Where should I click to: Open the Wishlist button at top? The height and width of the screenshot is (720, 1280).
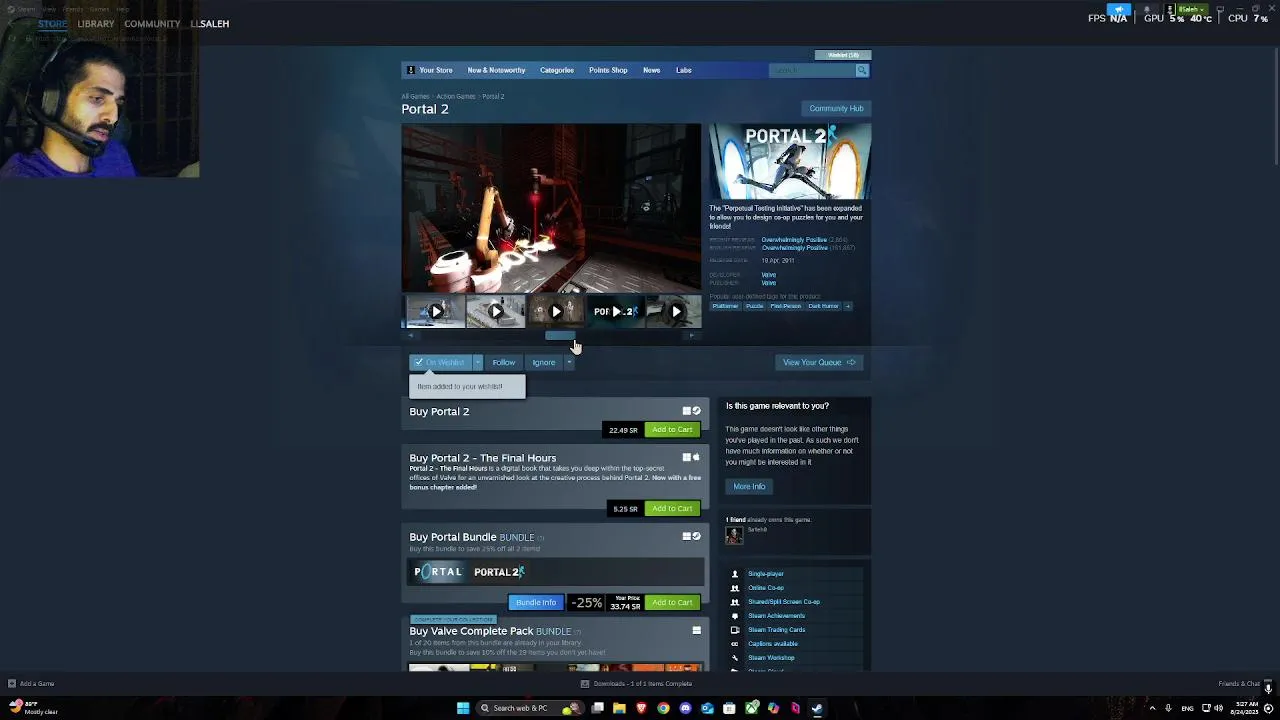(843, 55)
